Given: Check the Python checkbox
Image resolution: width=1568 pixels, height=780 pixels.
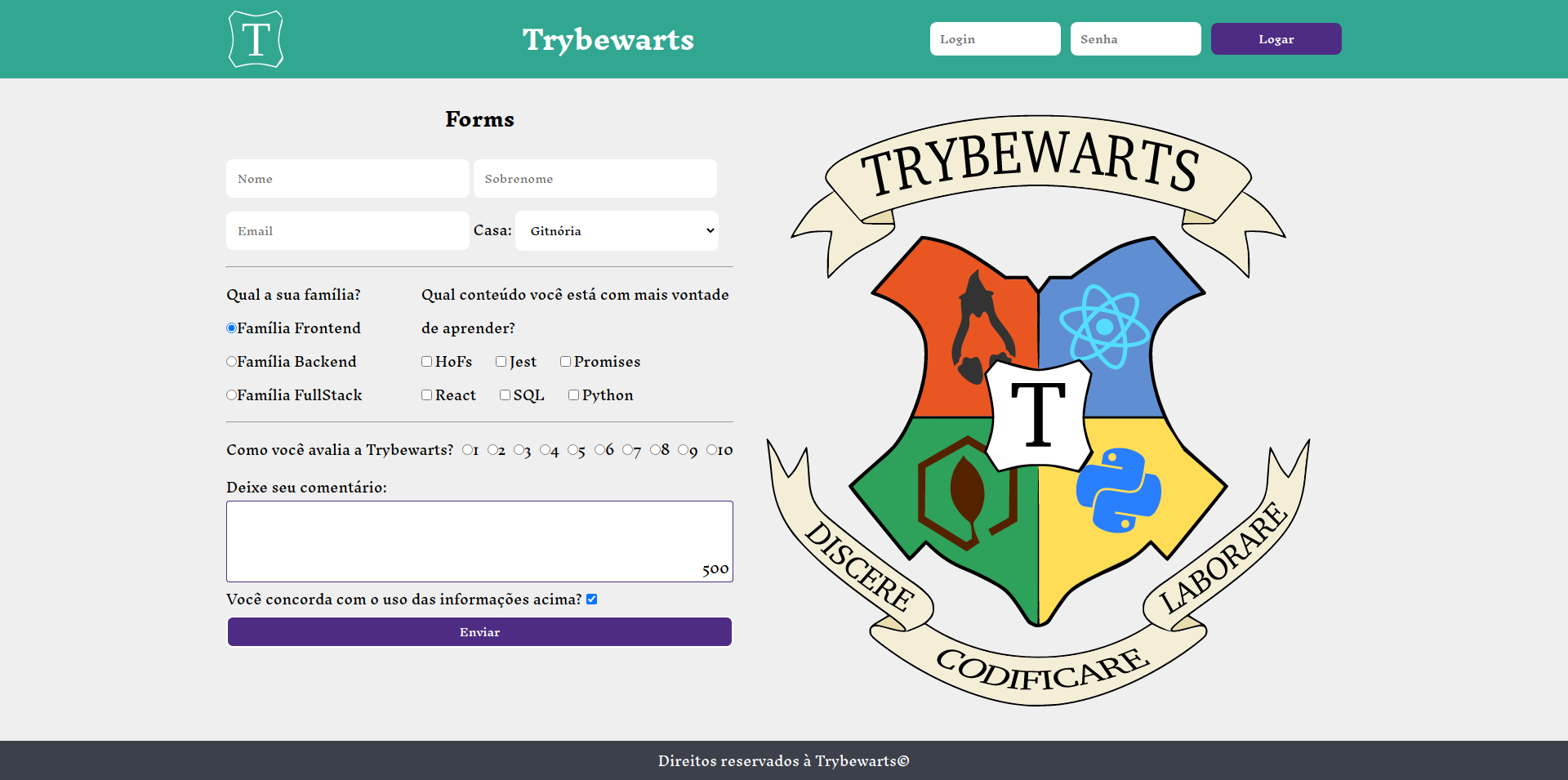Looking at the screenshot, I should pos(573,395).
